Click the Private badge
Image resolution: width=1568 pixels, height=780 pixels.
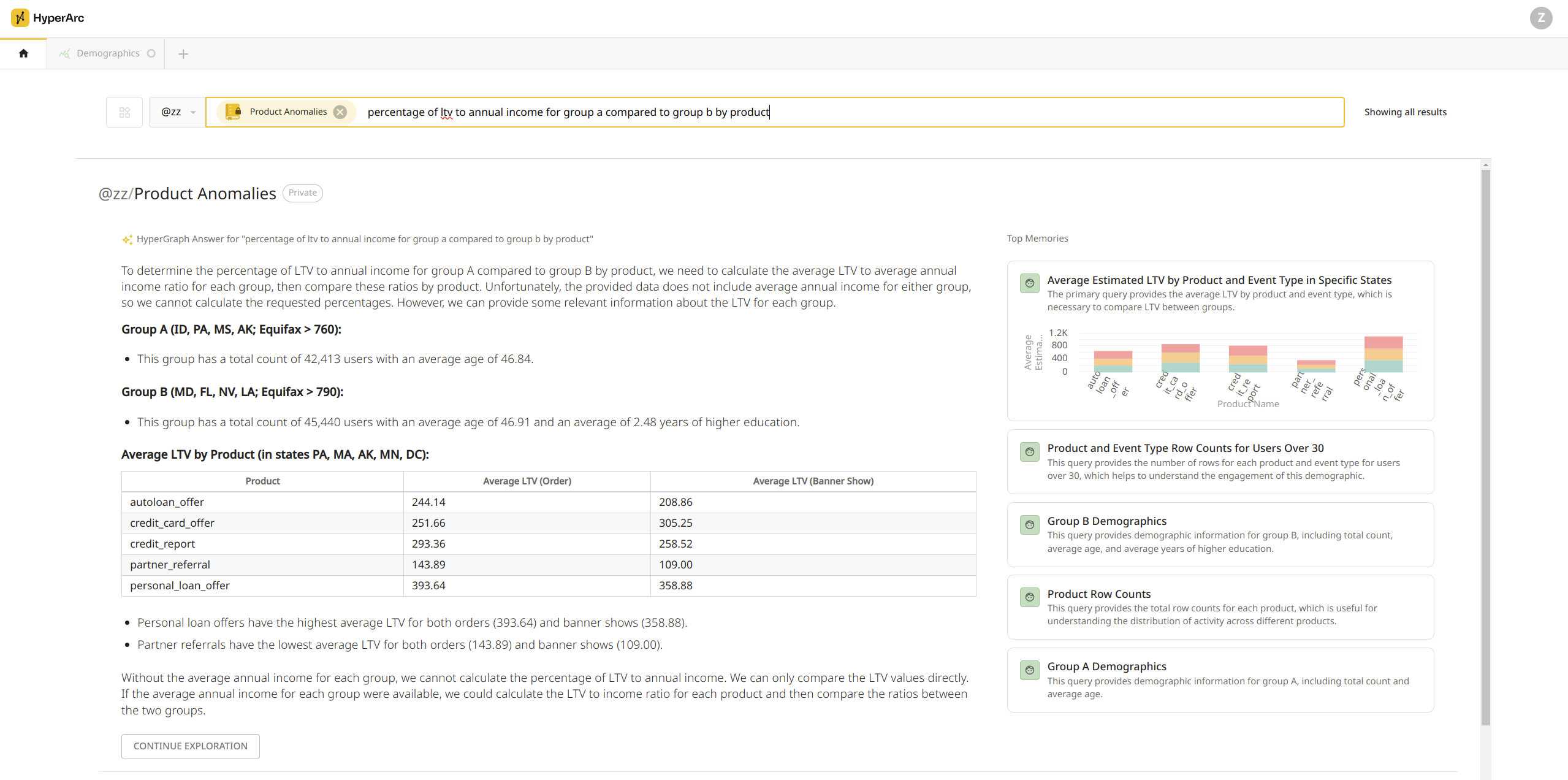302,193
